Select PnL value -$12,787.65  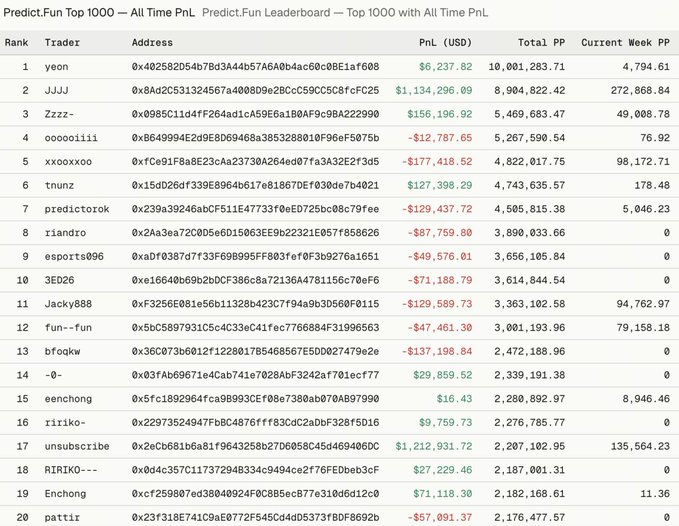(x=440, y=138)
